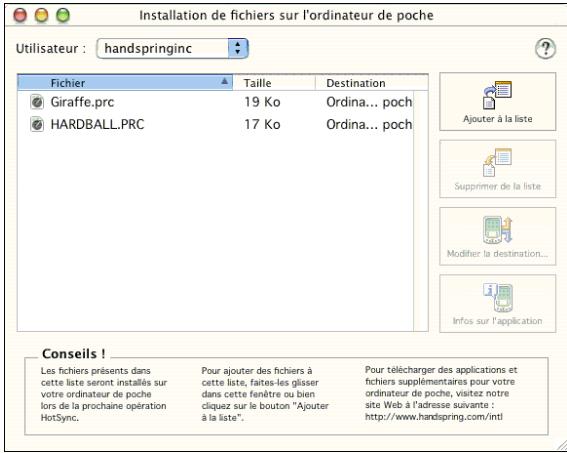The width and height of the screenshot is (567, 453).
Task: Click the Conseils ! heading
Action: (74, 354)
